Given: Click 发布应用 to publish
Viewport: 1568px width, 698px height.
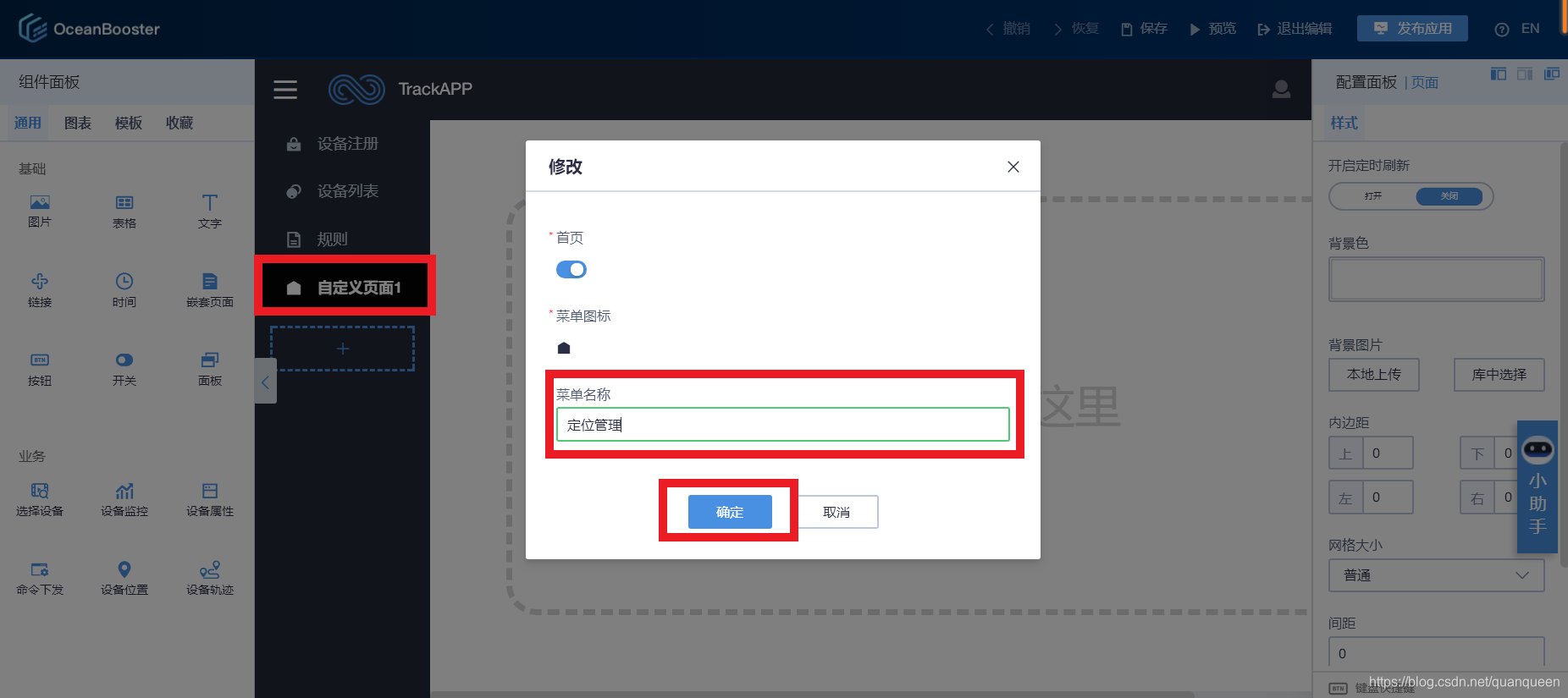Looking at the screenshot, I should (x=1412, y=29).
